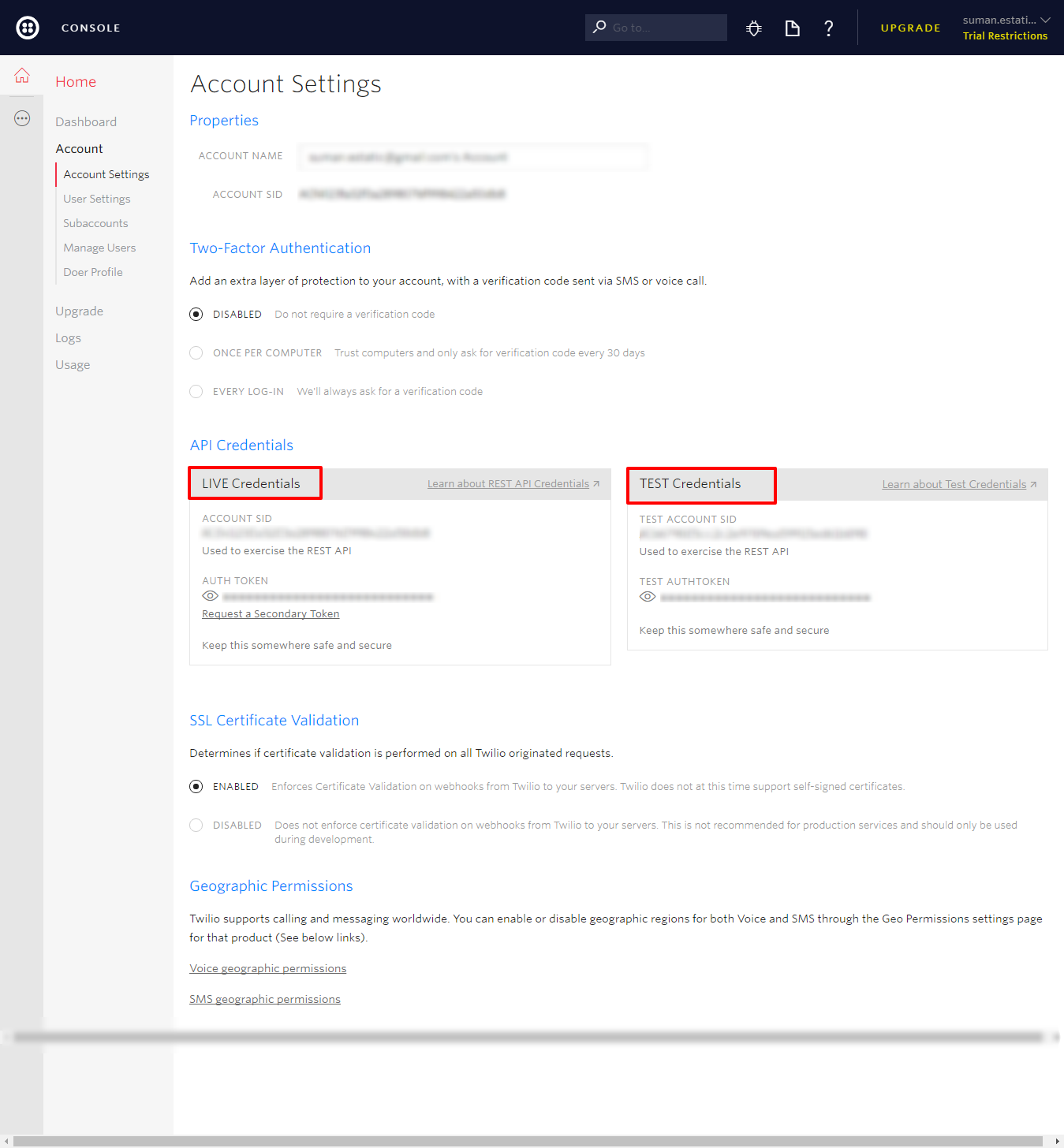This screenshot has width=1064, height=1148.
Task: Click the Account Settings page title
Action: pos(286,84)
